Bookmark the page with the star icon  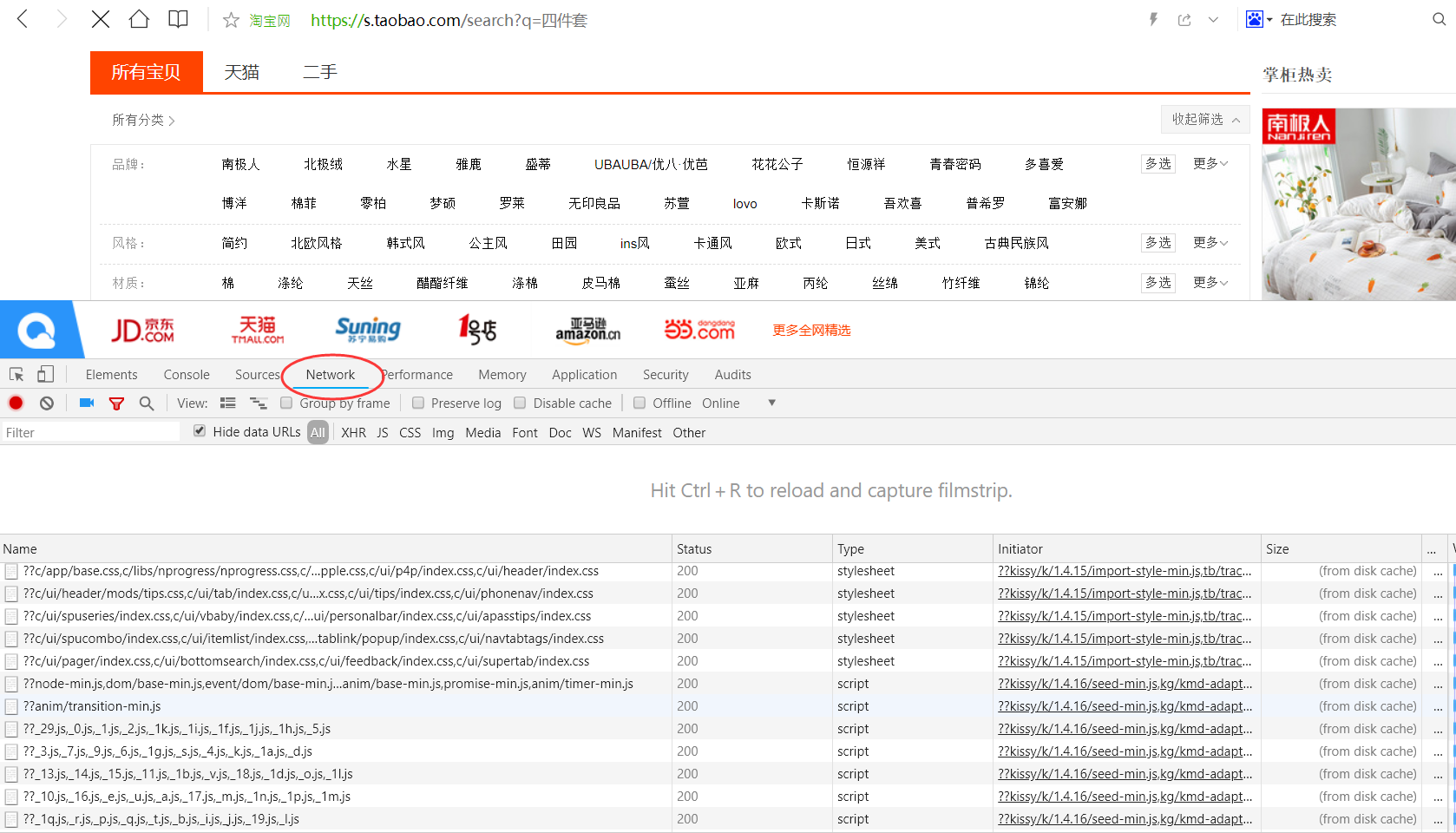point(231,20)
